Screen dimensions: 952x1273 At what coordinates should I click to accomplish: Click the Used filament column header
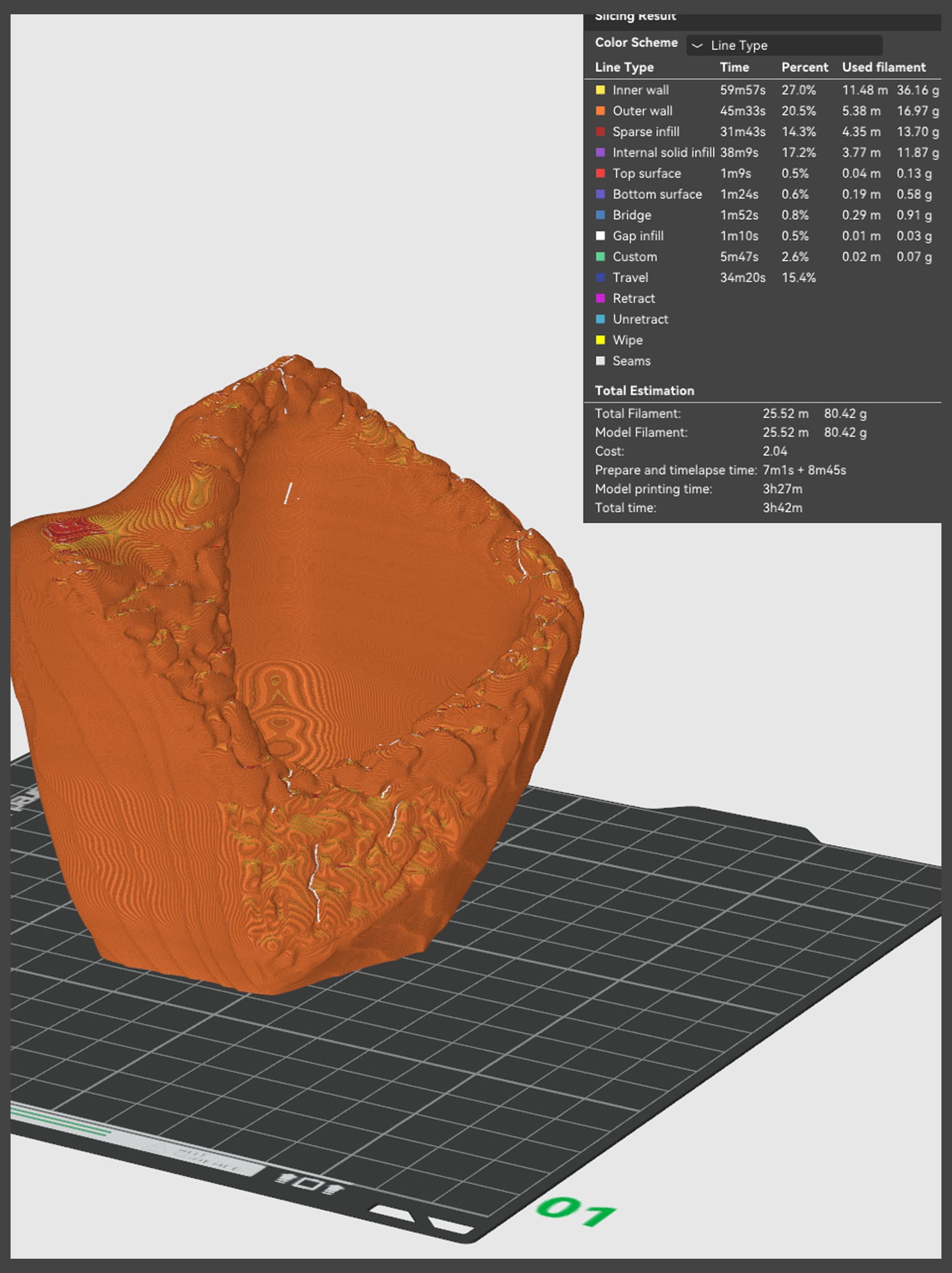click(884, 67)
